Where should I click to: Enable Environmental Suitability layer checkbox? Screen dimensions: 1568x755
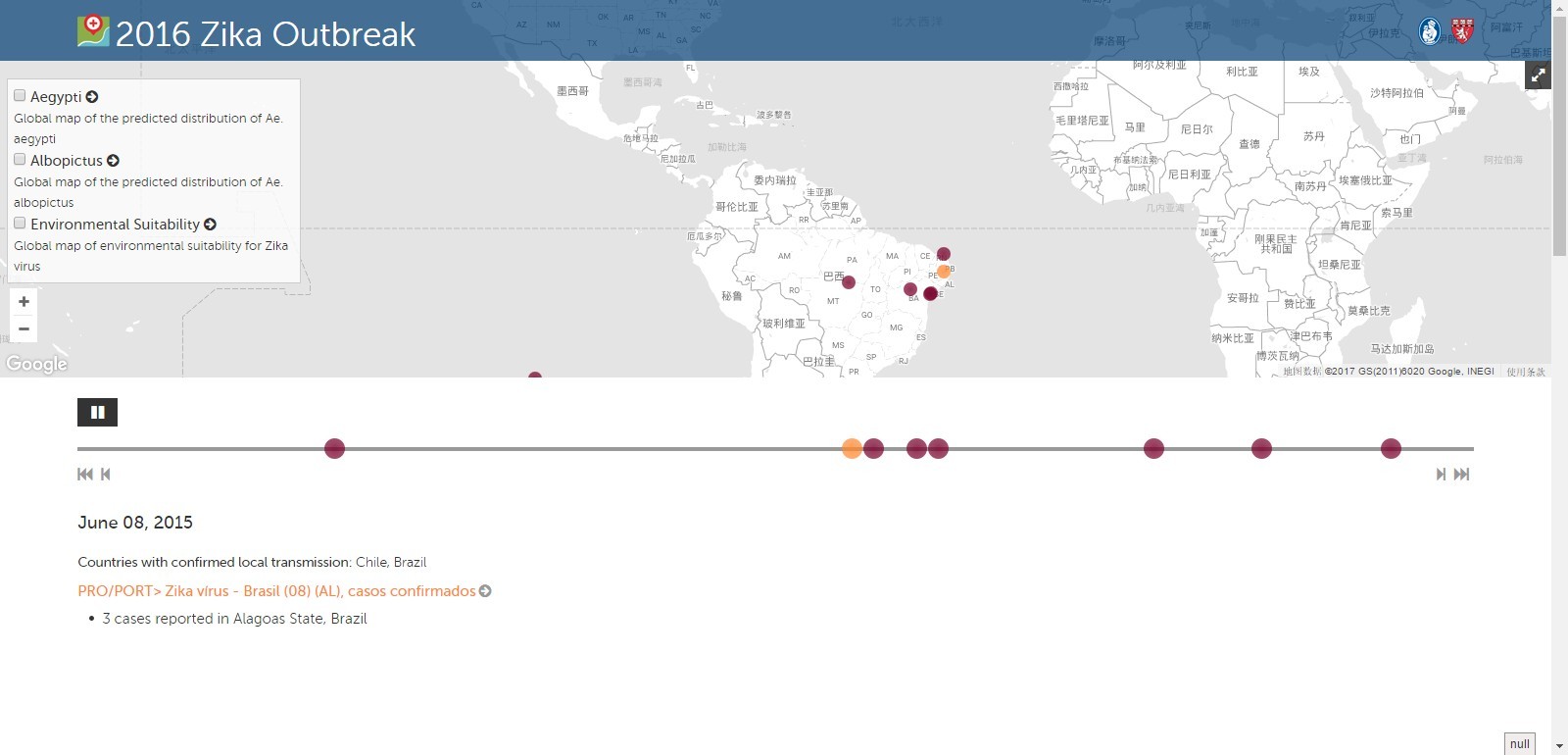(20, 224)
